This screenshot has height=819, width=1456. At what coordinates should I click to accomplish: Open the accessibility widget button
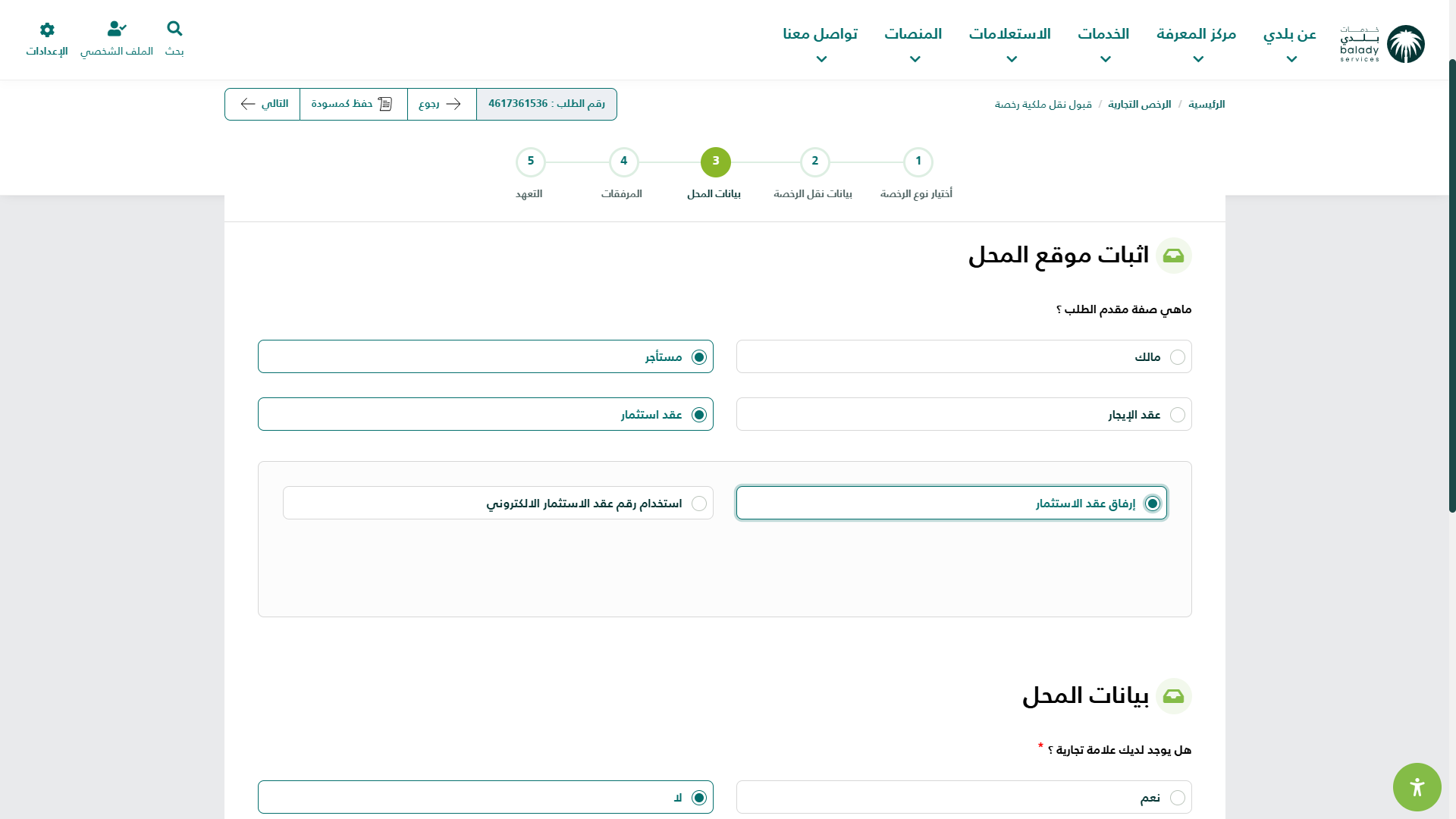(x=1417, y=787)
